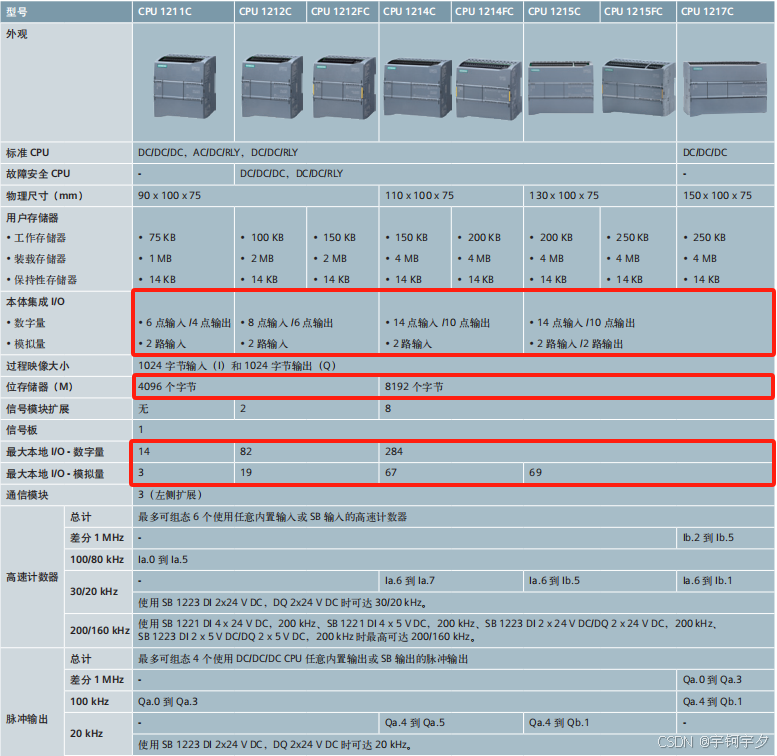Click the CPU 1212C product image
This screenshot has height=756, width=777.
point(272,86)
